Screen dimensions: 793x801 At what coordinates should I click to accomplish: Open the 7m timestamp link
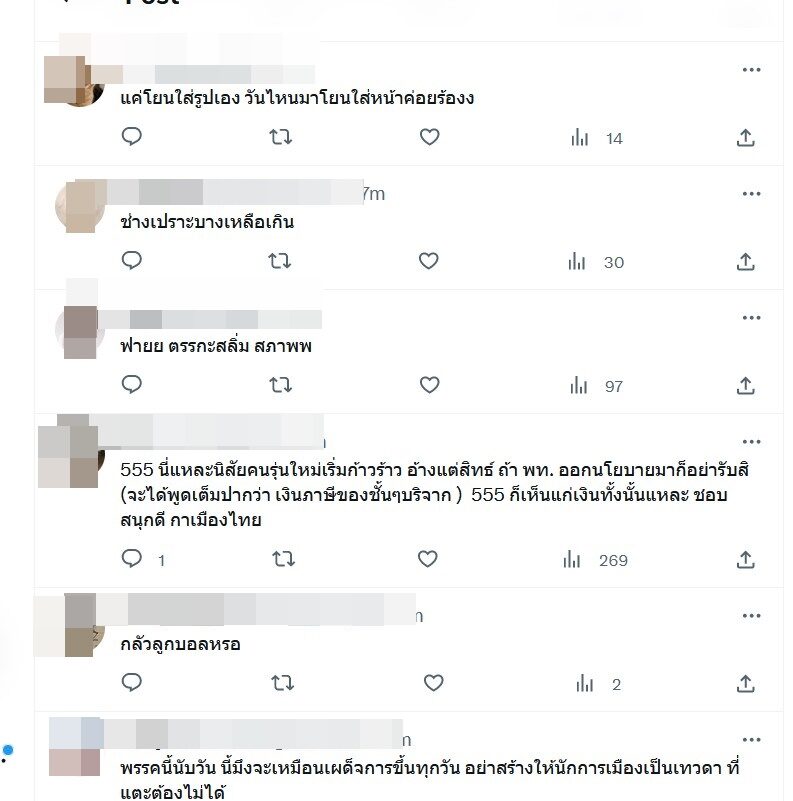tap(374, 194)
